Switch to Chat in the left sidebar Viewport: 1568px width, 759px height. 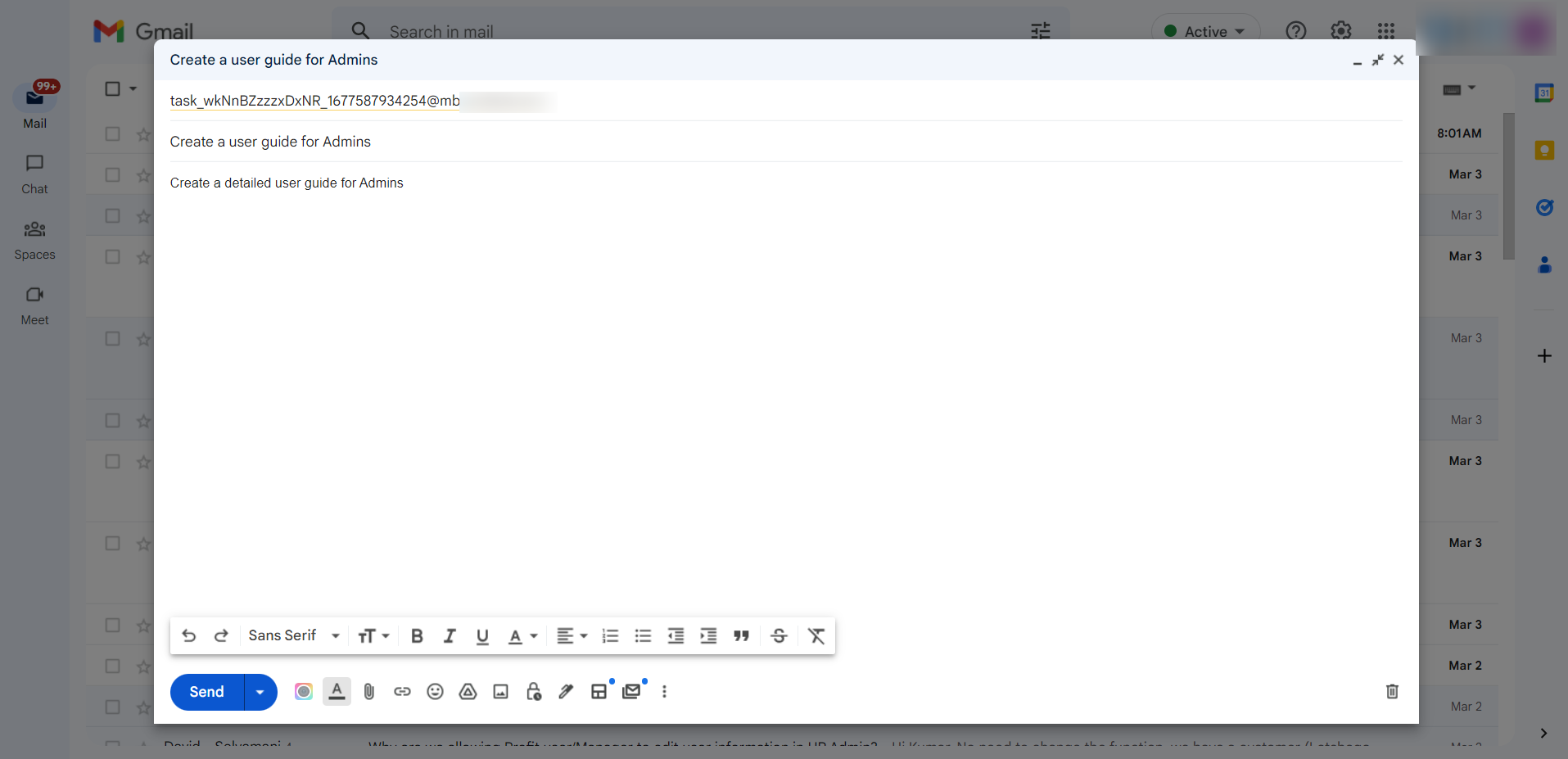tap(34, 174)
